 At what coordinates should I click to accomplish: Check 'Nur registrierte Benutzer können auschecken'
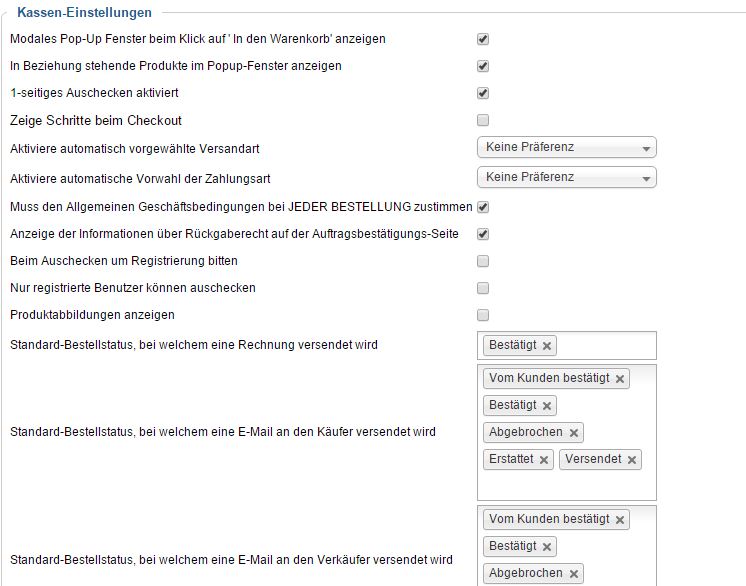[x=483, y=288]
